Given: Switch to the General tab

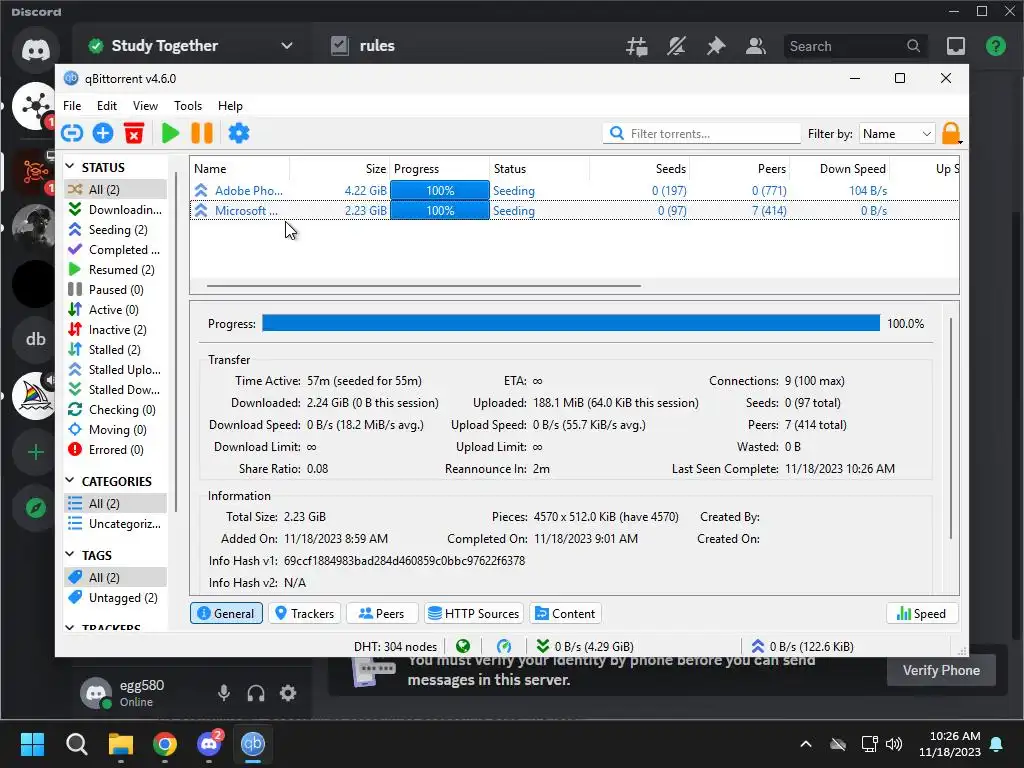Looking at the screenshot, I should tap(226, 613).
